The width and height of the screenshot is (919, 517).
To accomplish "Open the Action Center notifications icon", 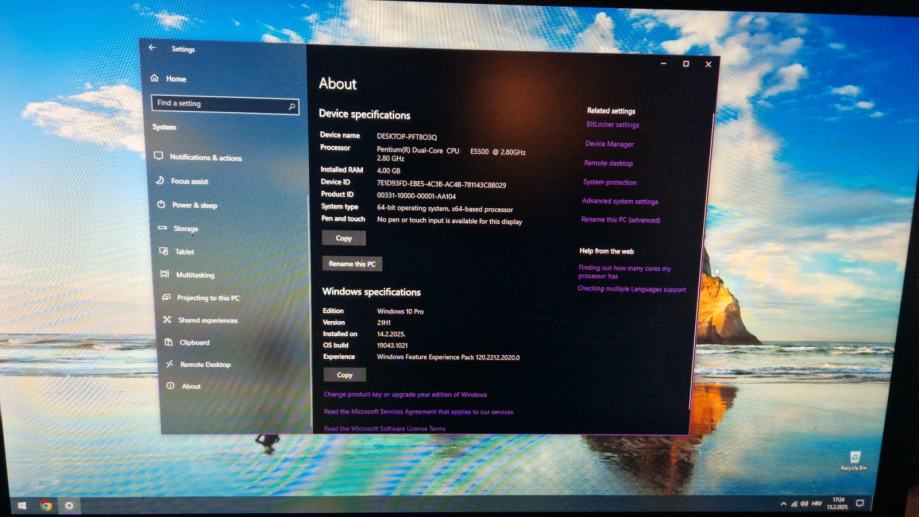I will pos(860,503).
